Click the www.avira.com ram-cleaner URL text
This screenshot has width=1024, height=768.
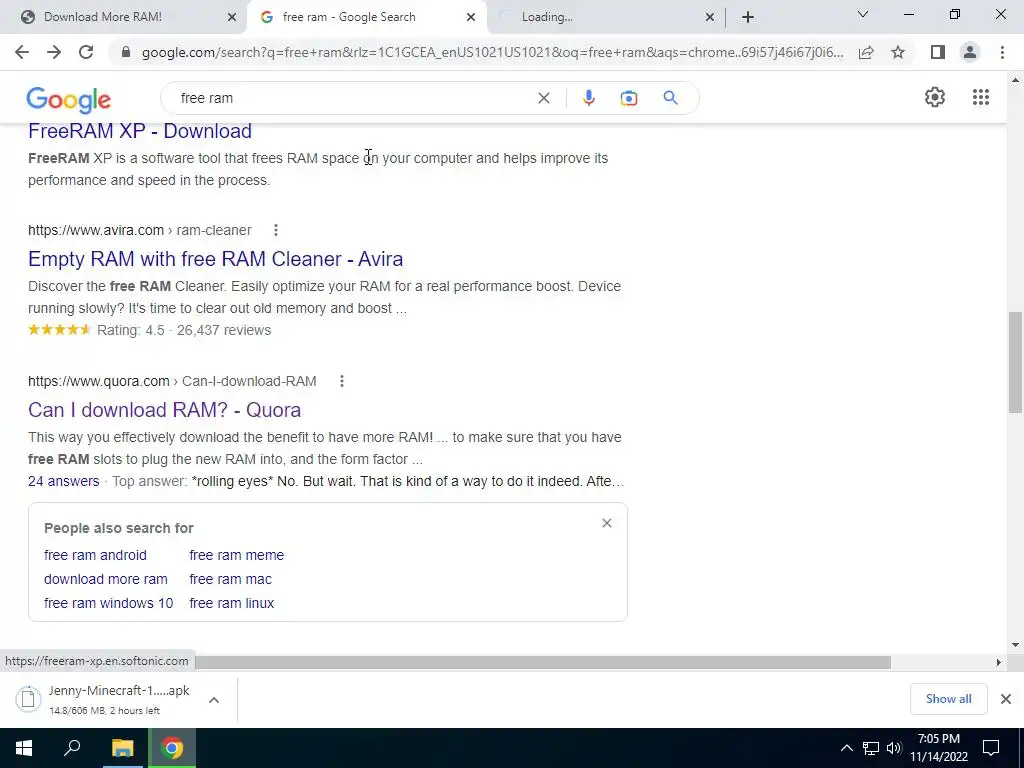pos(140,230)
